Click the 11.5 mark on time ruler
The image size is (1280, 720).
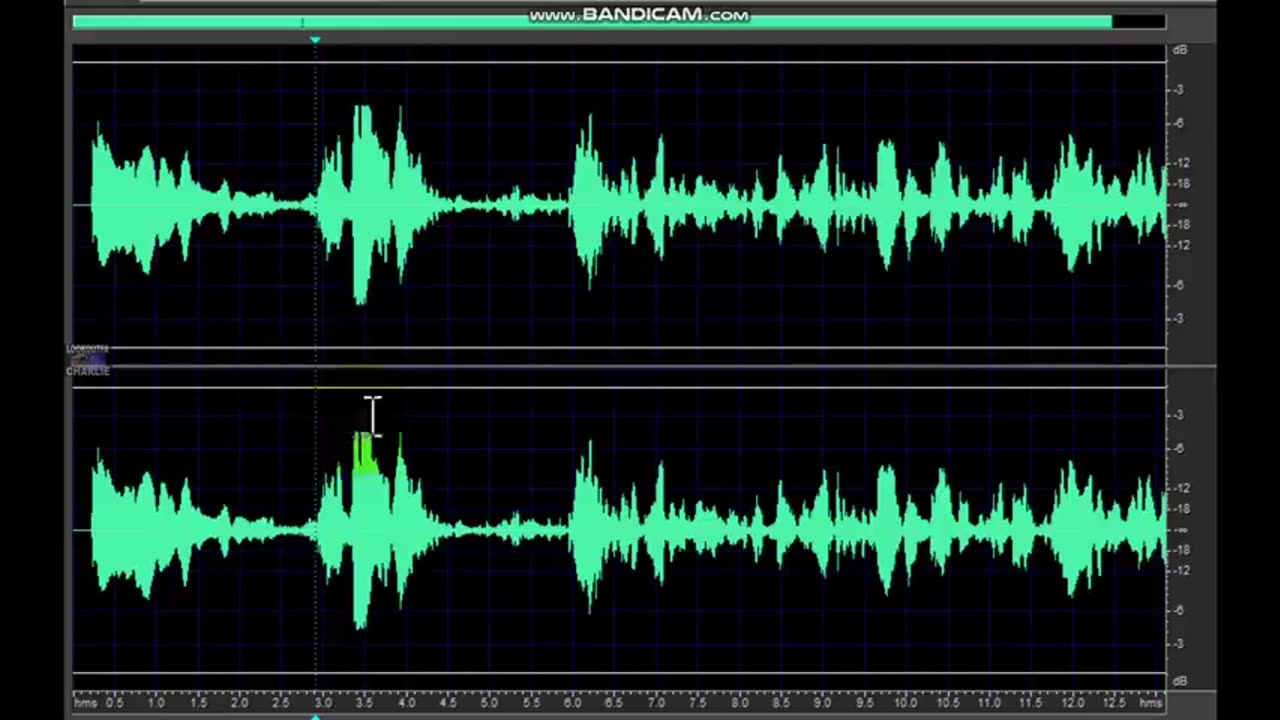tap(1031, 703)
